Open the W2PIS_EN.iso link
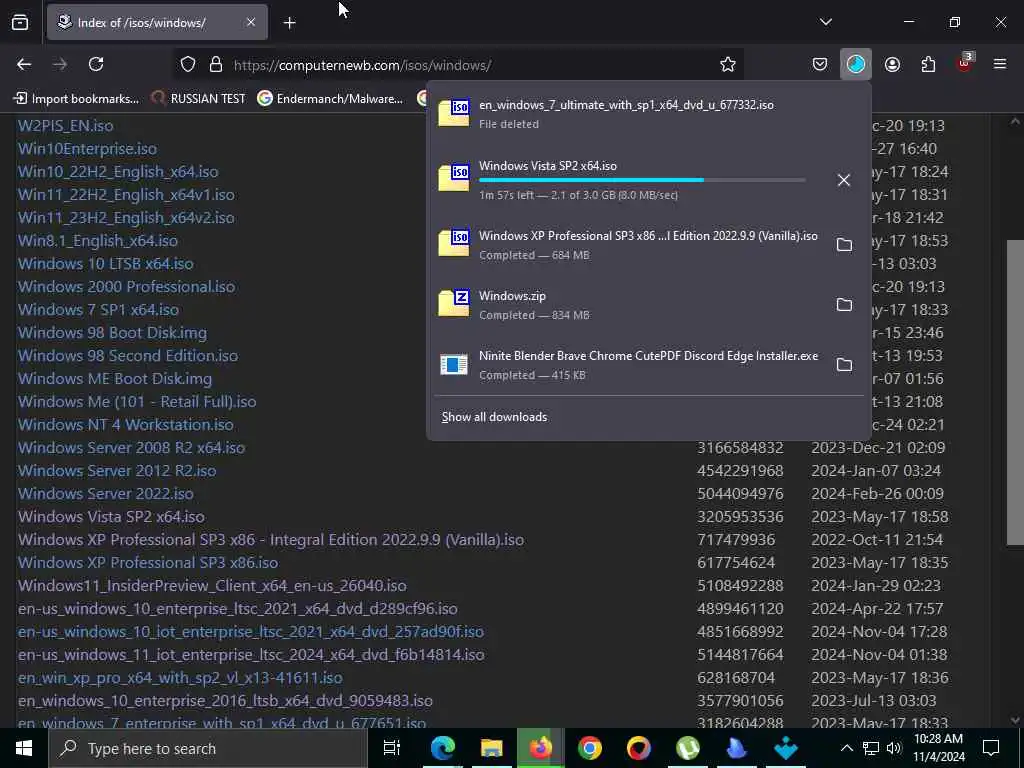Screen dimensions: 1024x768 pos(65,126)
